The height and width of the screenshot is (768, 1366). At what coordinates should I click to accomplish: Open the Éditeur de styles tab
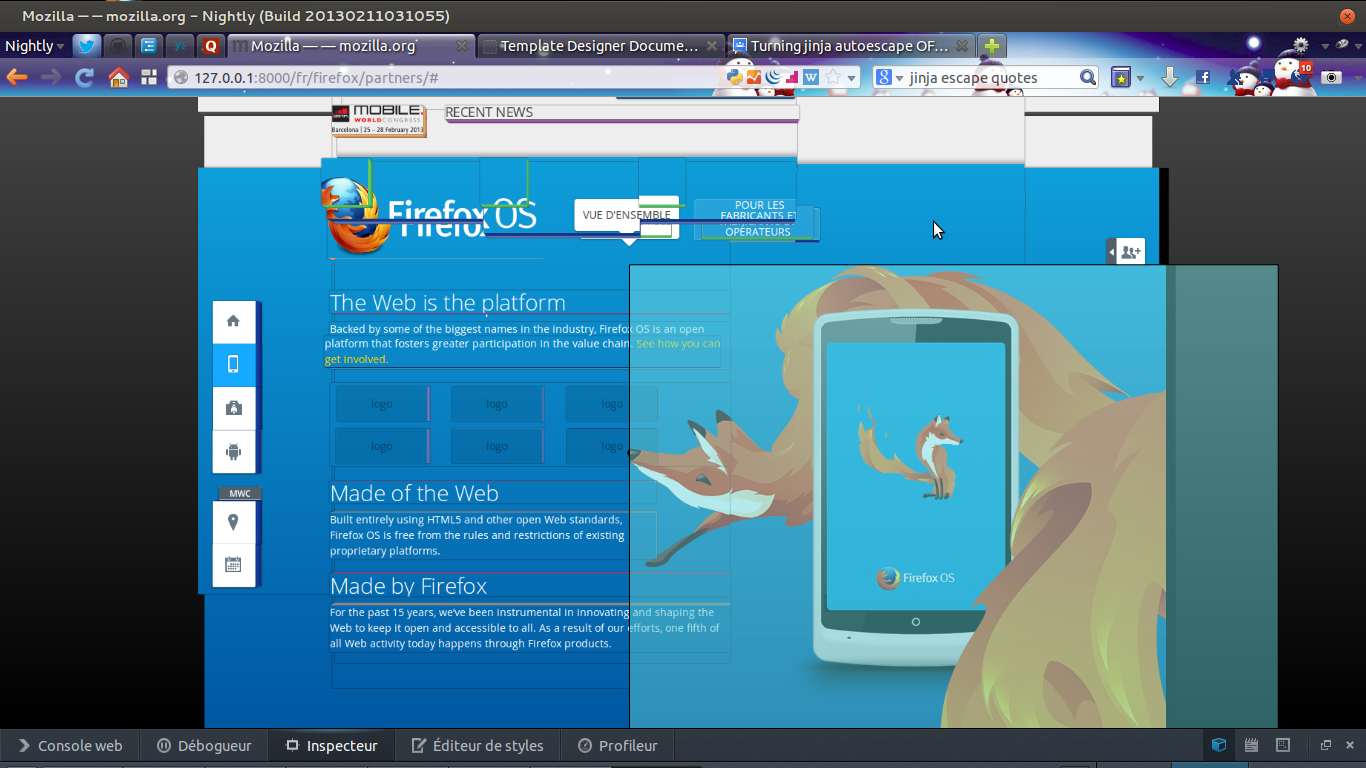click(477, 745)
